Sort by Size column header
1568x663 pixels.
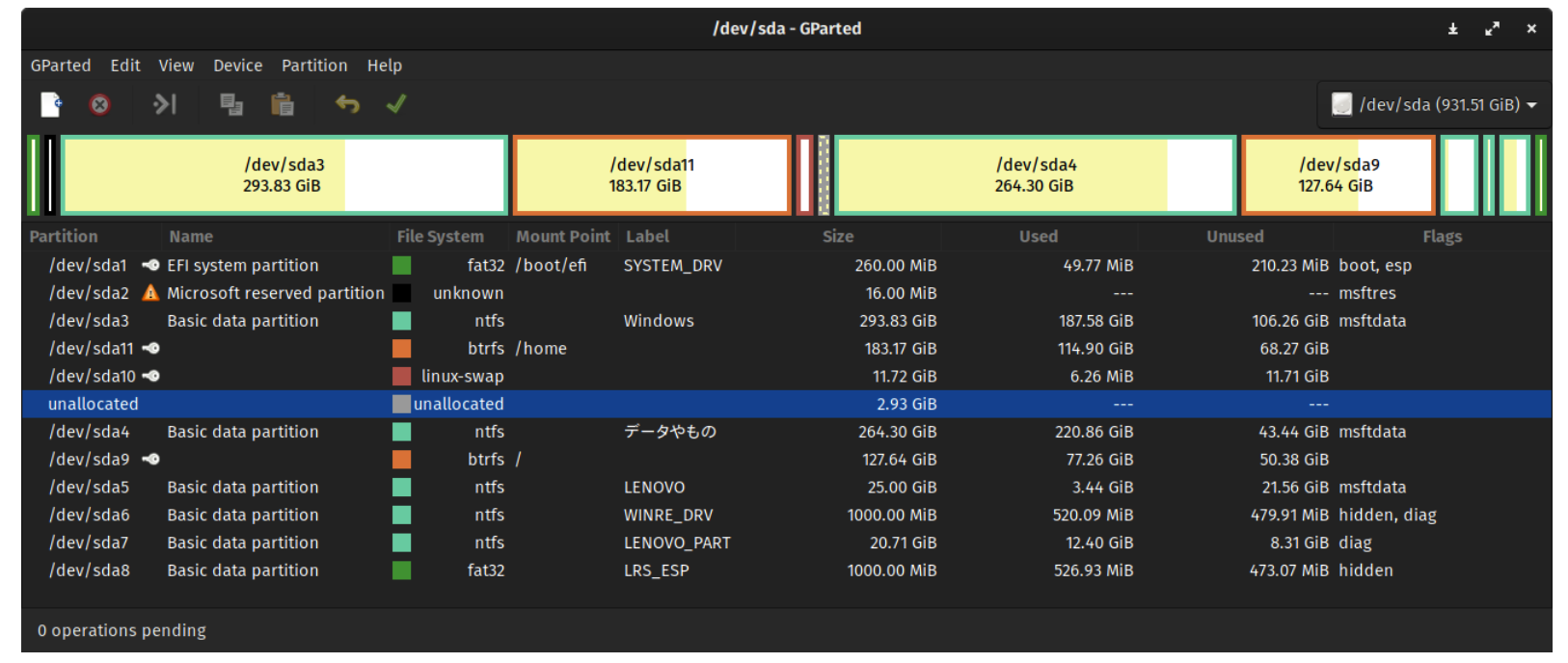(x=838, y=237)
